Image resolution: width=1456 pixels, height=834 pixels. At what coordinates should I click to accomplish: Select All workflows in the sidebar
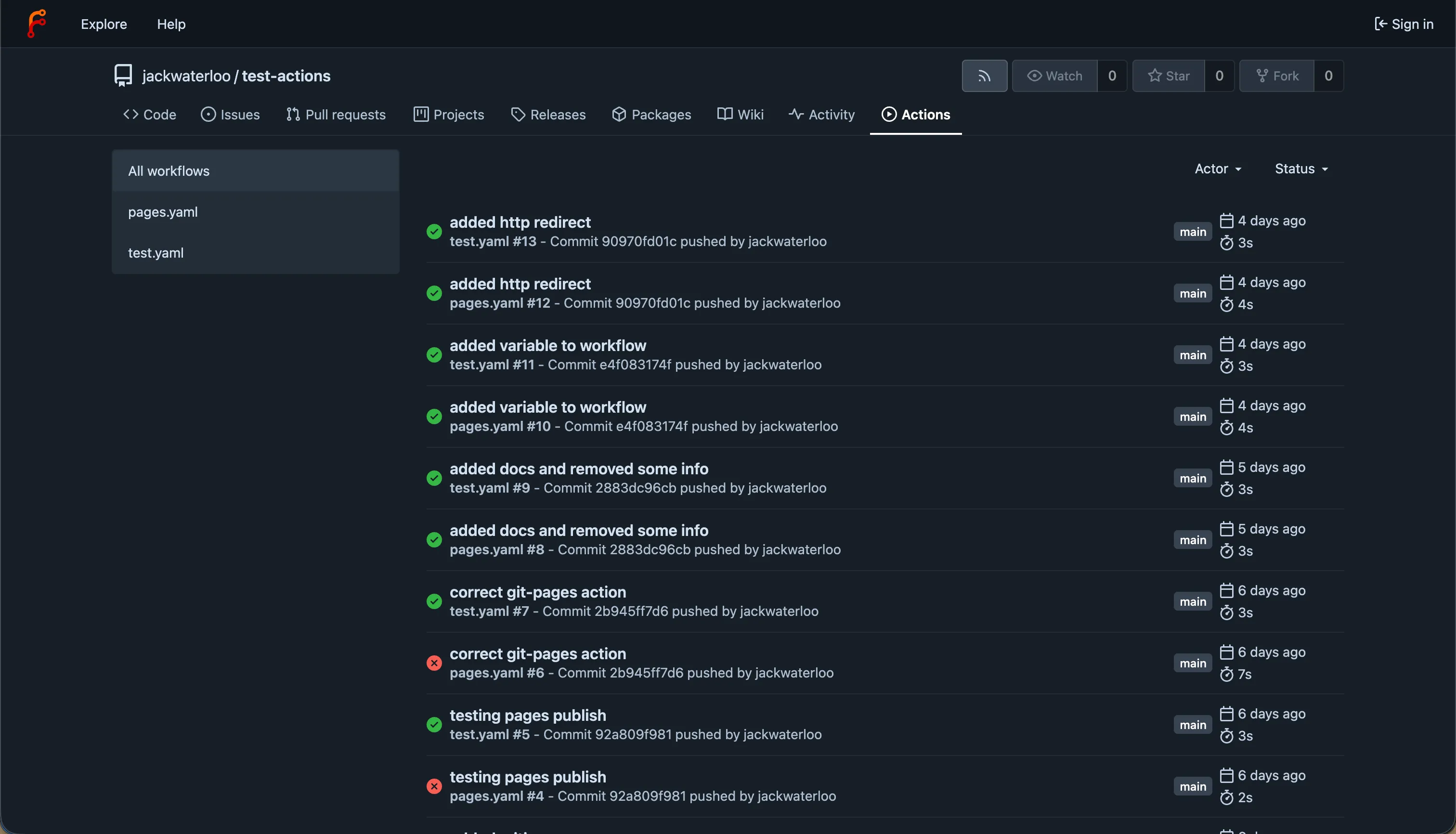point(169,170)
